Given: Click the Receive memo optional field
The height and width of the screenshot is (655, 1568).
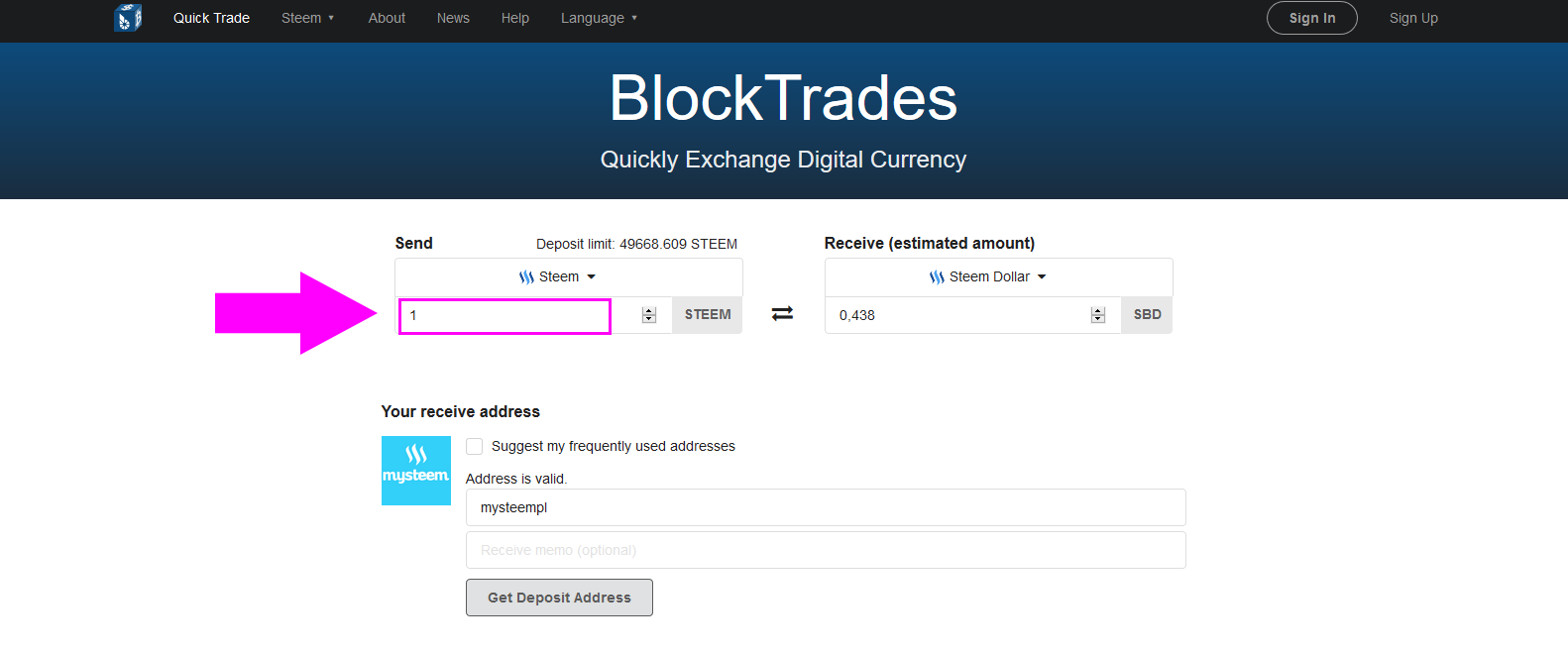Looking at the screenshot, I should point(826,550).
